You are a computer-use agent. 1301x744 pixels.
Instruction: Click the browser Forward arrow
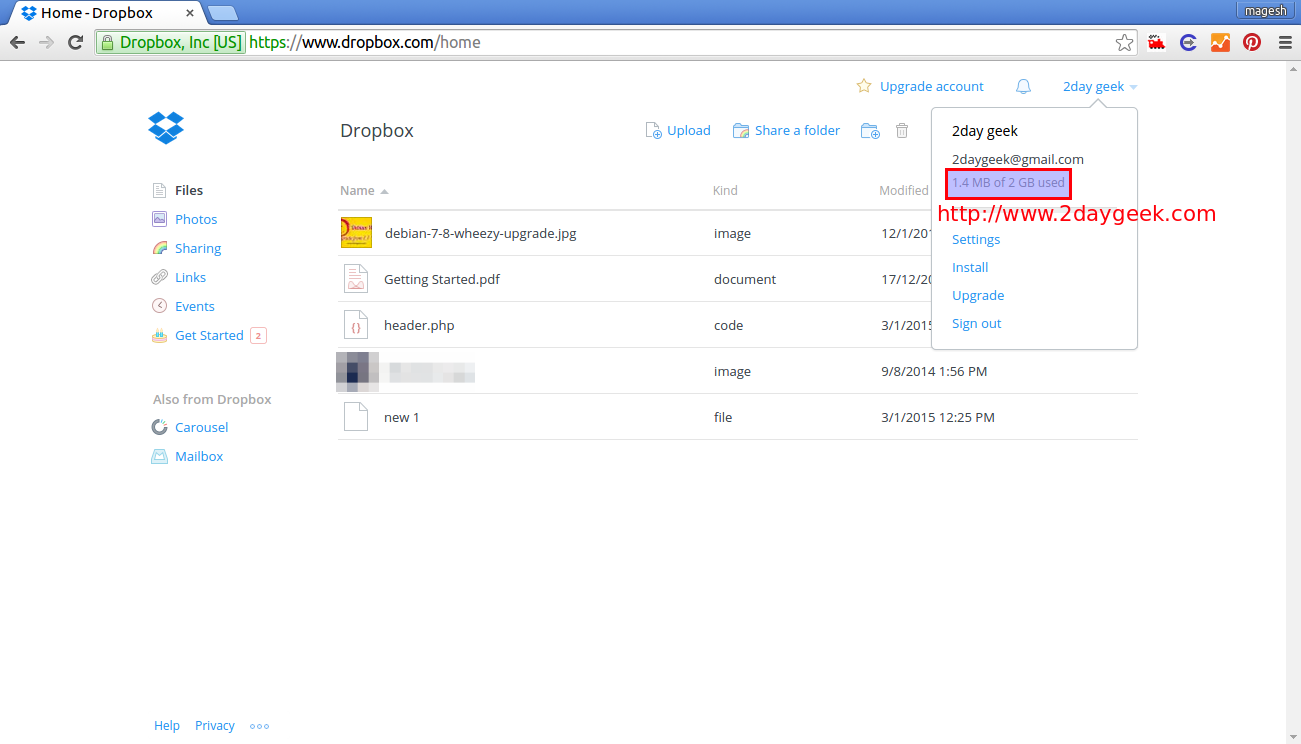pos(46,42)
